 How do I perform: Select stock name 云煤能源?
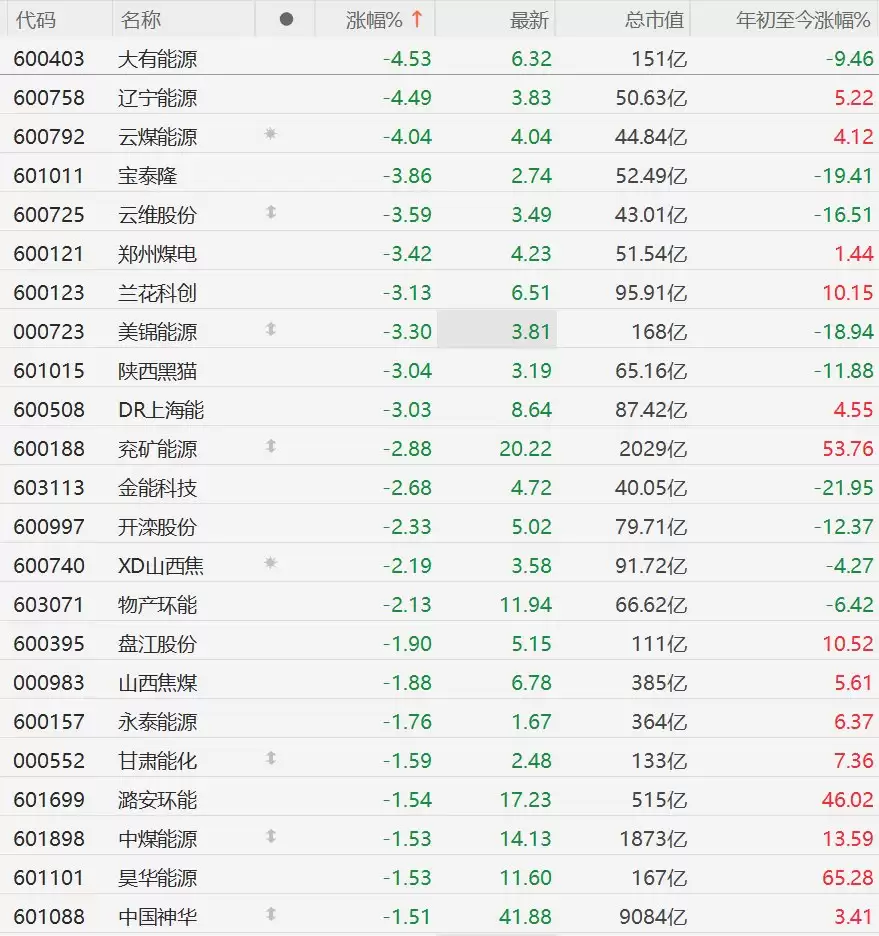(158, 137)
